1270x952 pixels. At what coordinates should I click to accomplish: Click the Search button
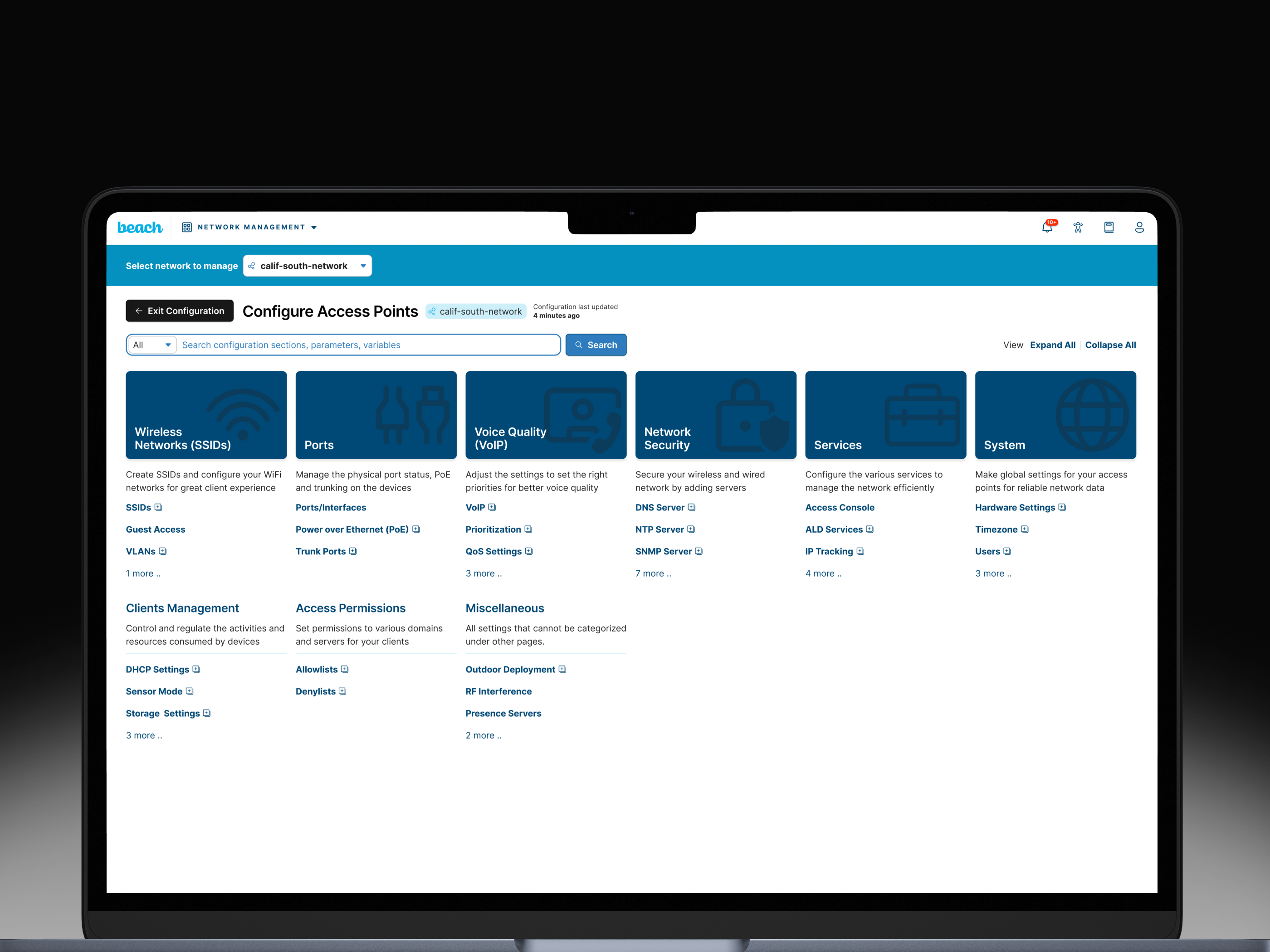[596, 344]
